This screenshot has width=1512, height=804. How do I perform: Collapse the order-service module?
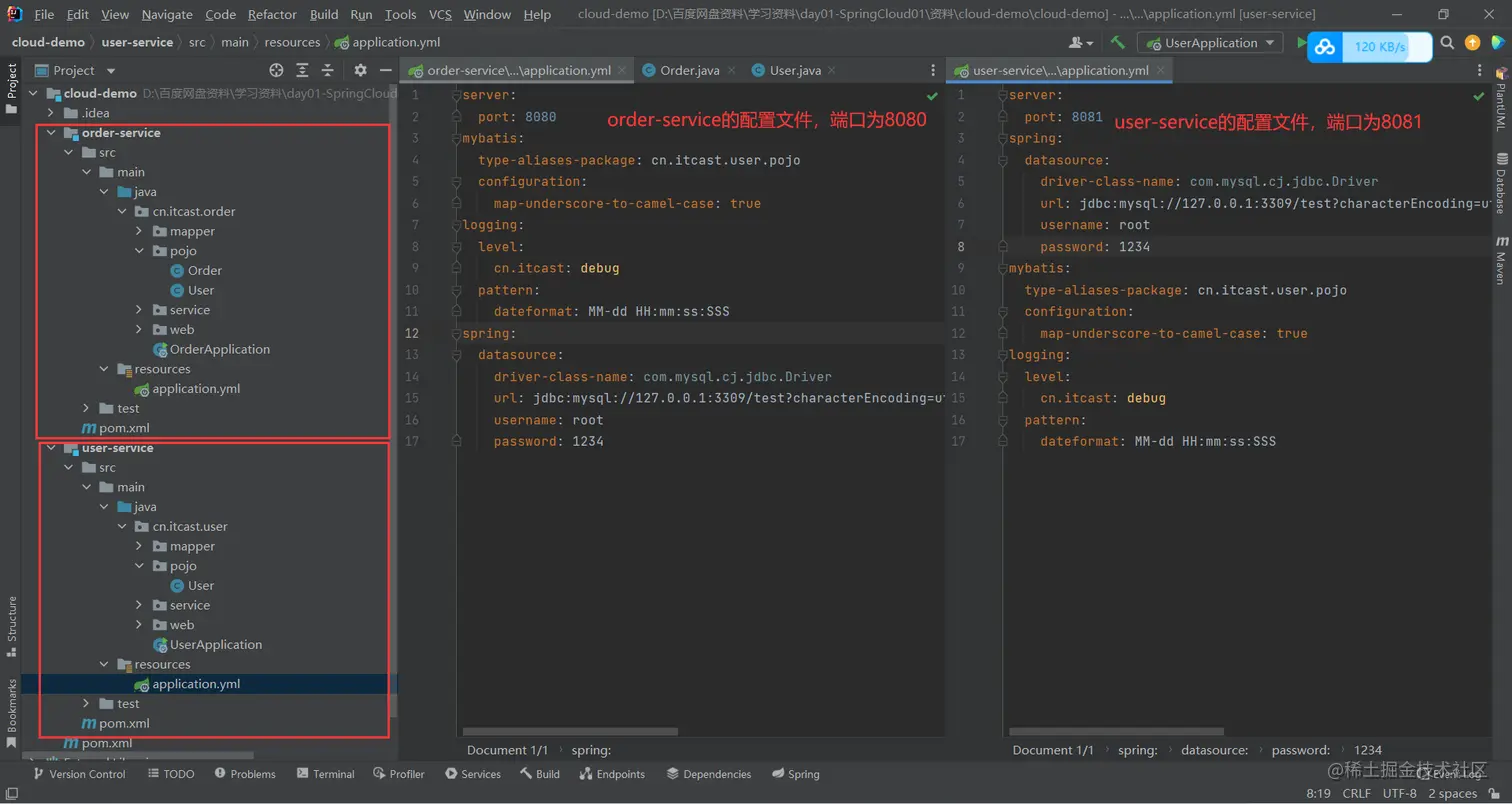51,133
